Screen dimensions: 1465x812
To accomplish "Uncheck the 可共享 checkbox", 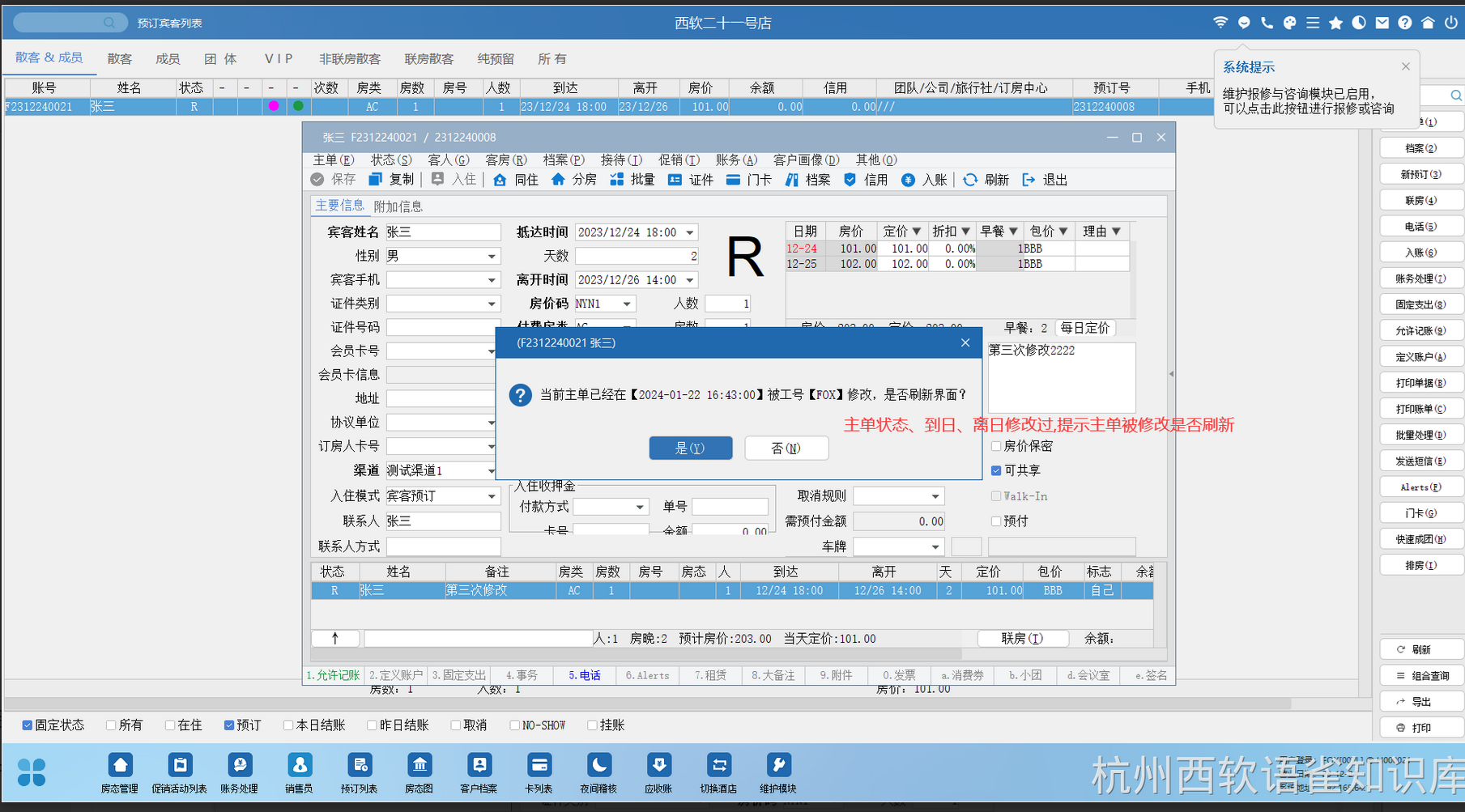I will pyautogui.click(x=996, y=470).
